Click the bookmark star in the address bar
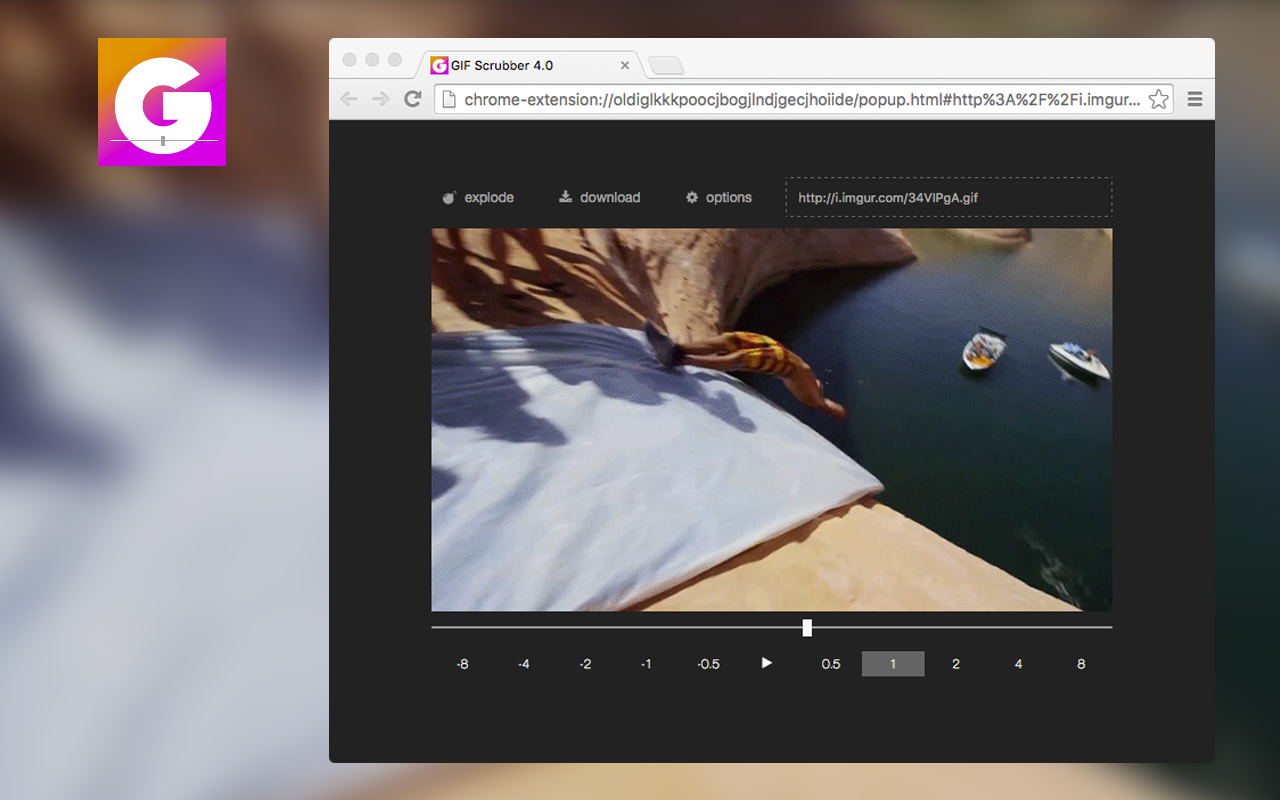Viewport: 1280px width, 800px height. pyautogui.click(x=1158, y=99)
